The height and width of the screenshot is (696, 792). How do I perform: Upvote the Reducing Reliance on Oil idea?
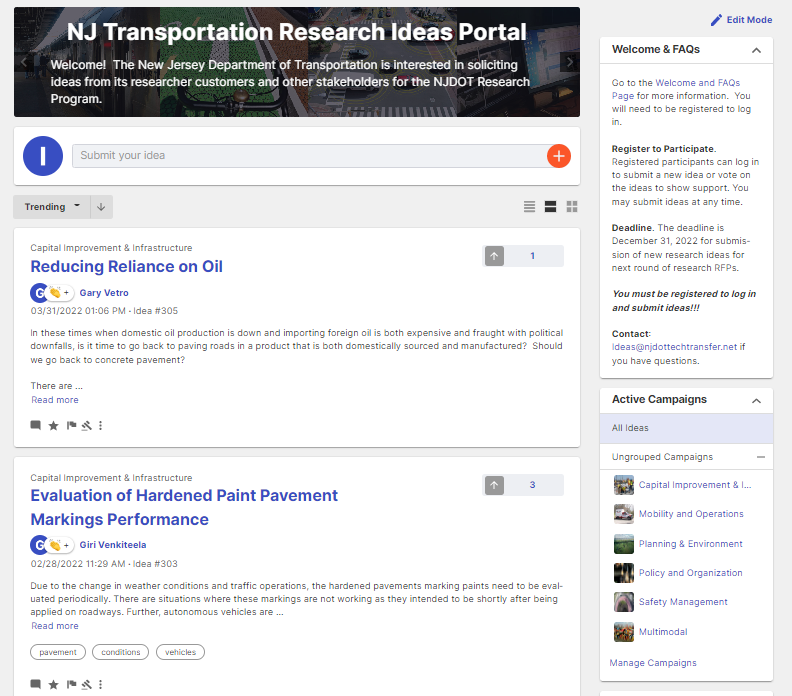pos(494,256)
